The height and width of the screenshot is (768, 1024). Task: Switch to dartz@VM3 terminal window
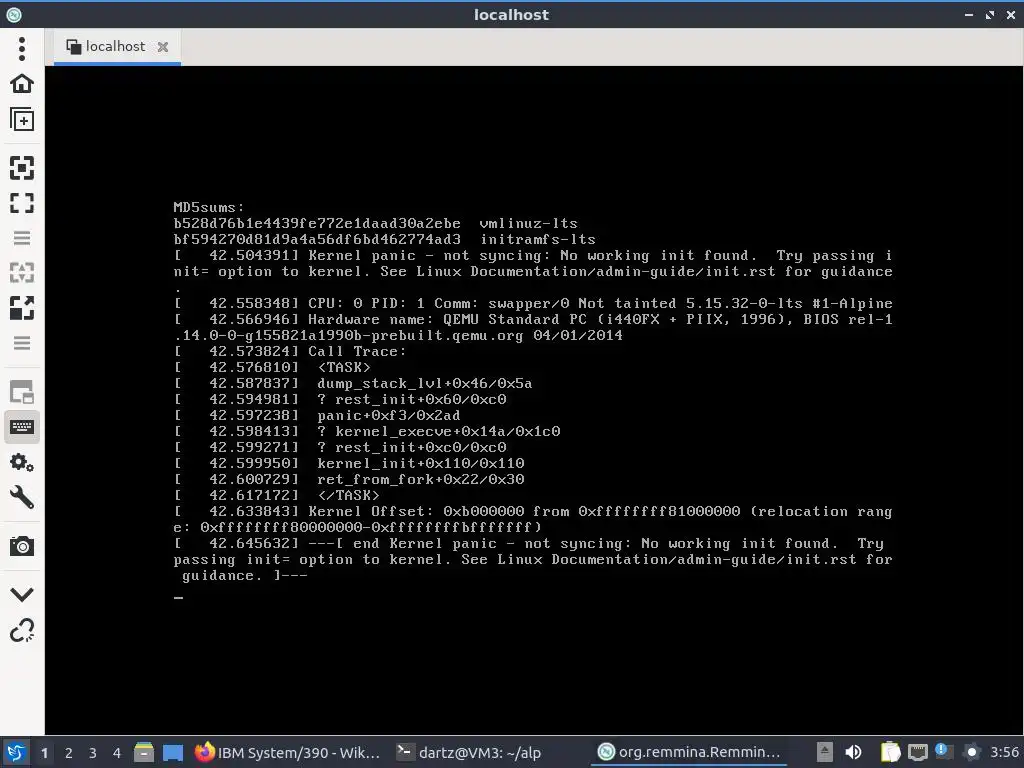pos(470,752)
